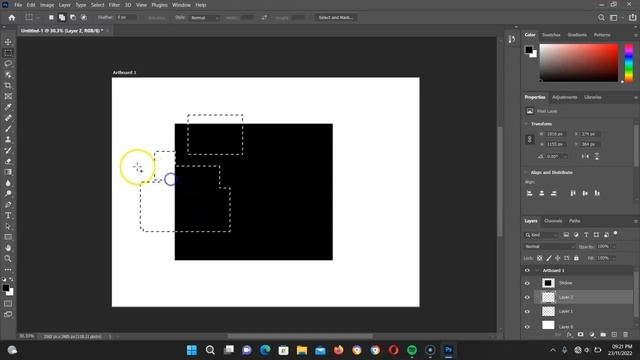Select the Move tool

[x=8, y=42]
